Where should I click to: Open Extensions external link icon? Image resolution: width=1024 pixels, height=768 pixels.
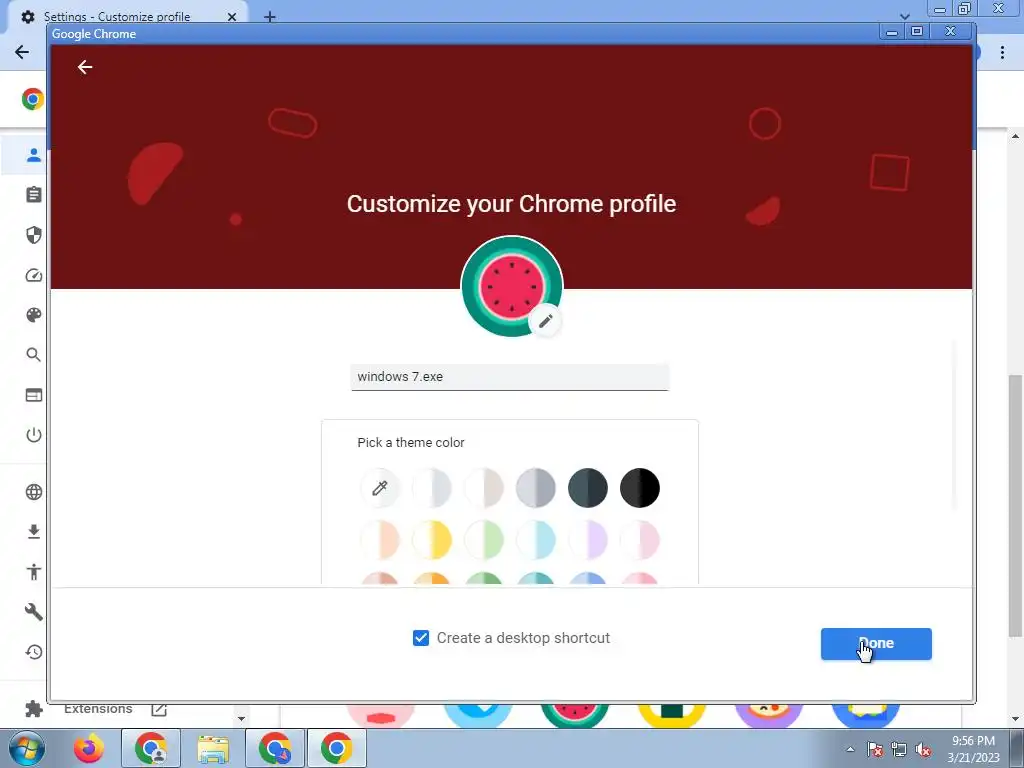tap(159, 709)
